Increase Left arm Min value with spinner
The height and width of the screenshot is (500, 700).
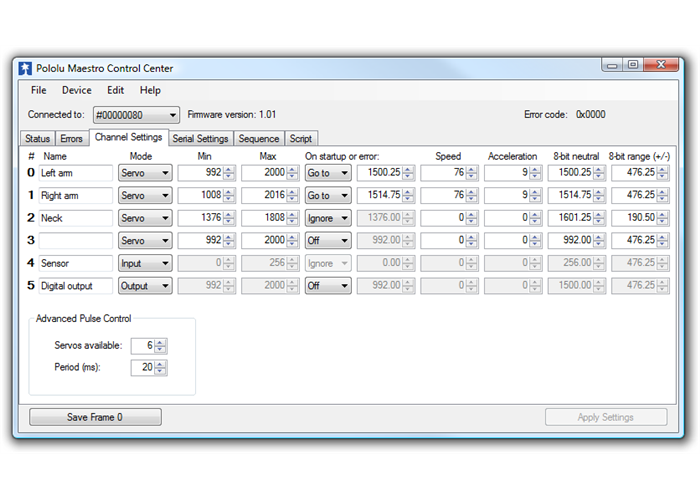229,169
